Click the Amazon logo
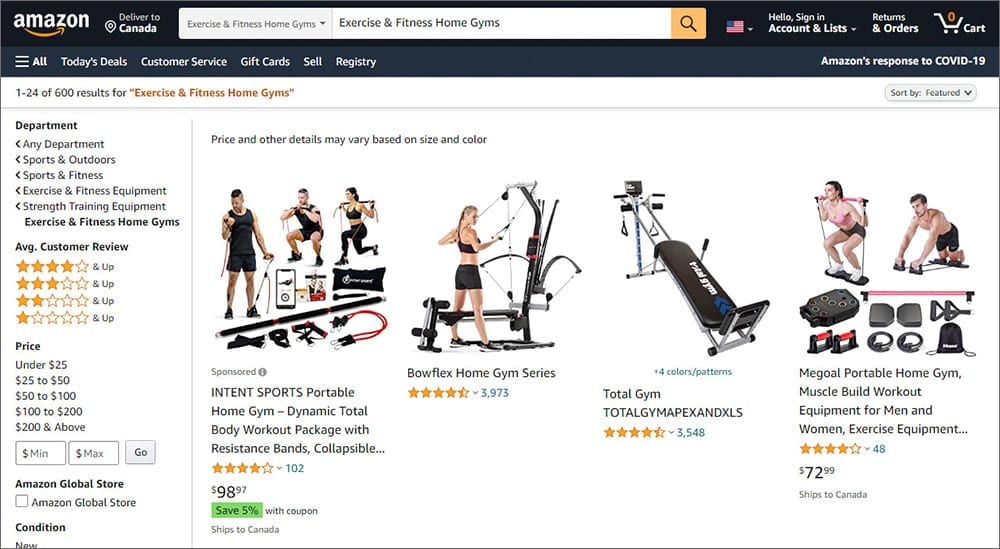Viewport: 1000px width, 549px height. pyautogui.click(x=51, y=24)
